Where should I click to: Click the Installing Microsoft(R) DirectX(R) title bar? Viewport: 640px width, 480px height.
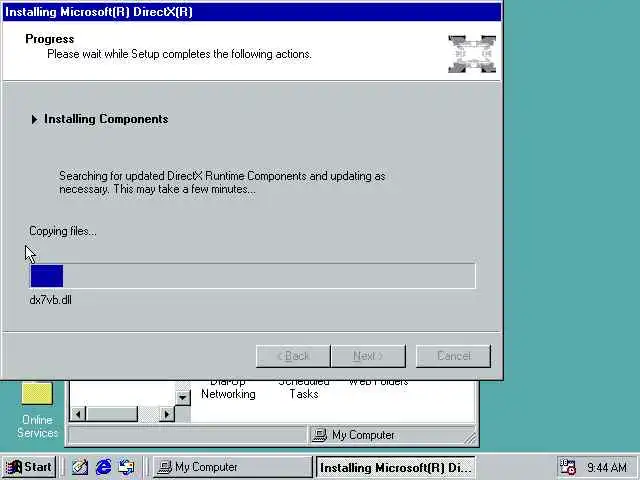[x=252, y=12]
